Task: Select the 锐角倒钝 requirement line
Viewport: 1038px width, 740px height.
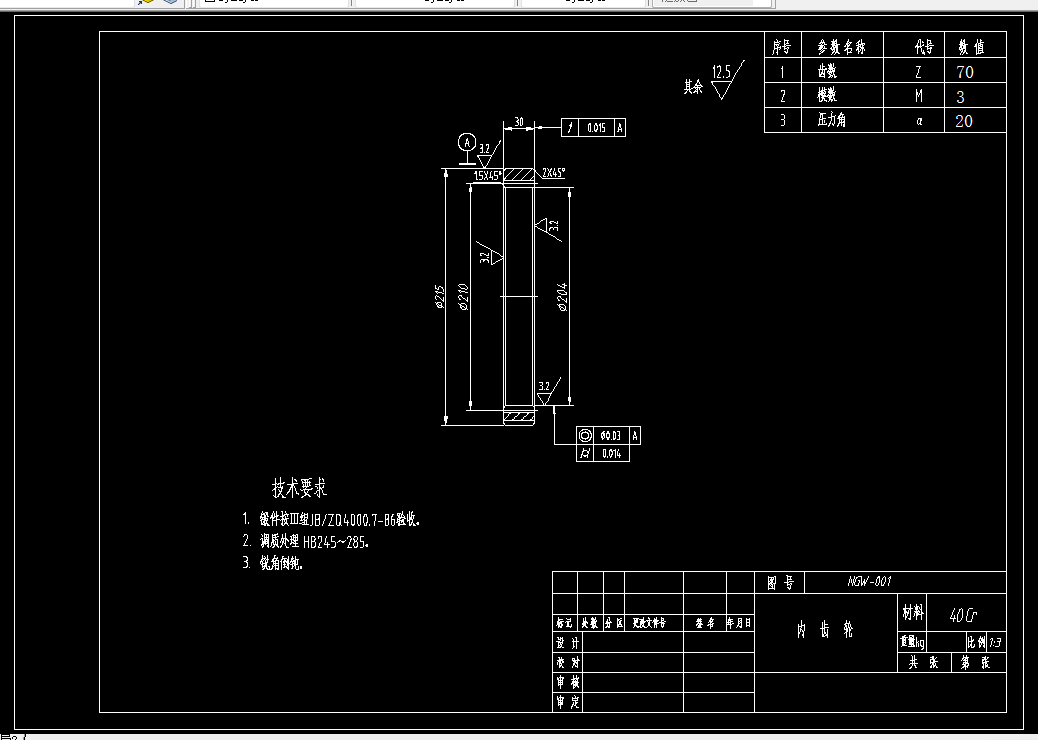Action: [x=281, y=563]
